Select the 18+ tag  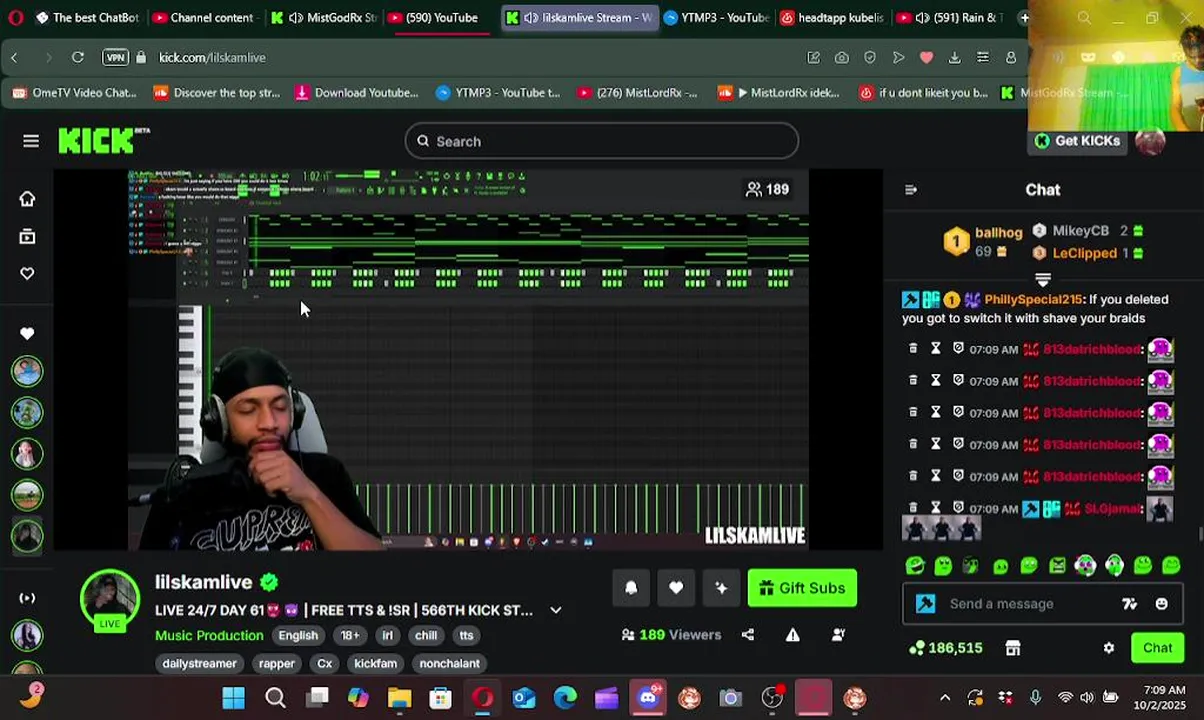[x=350, y=635]
